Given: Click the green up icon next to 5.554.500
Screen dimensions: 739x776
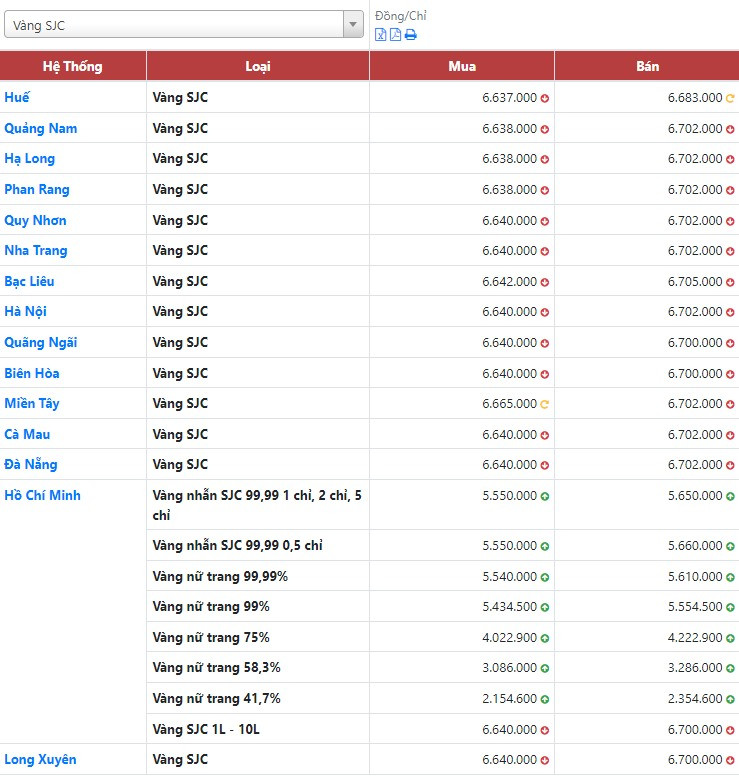Looking at the screenshot, I should 730,607.
